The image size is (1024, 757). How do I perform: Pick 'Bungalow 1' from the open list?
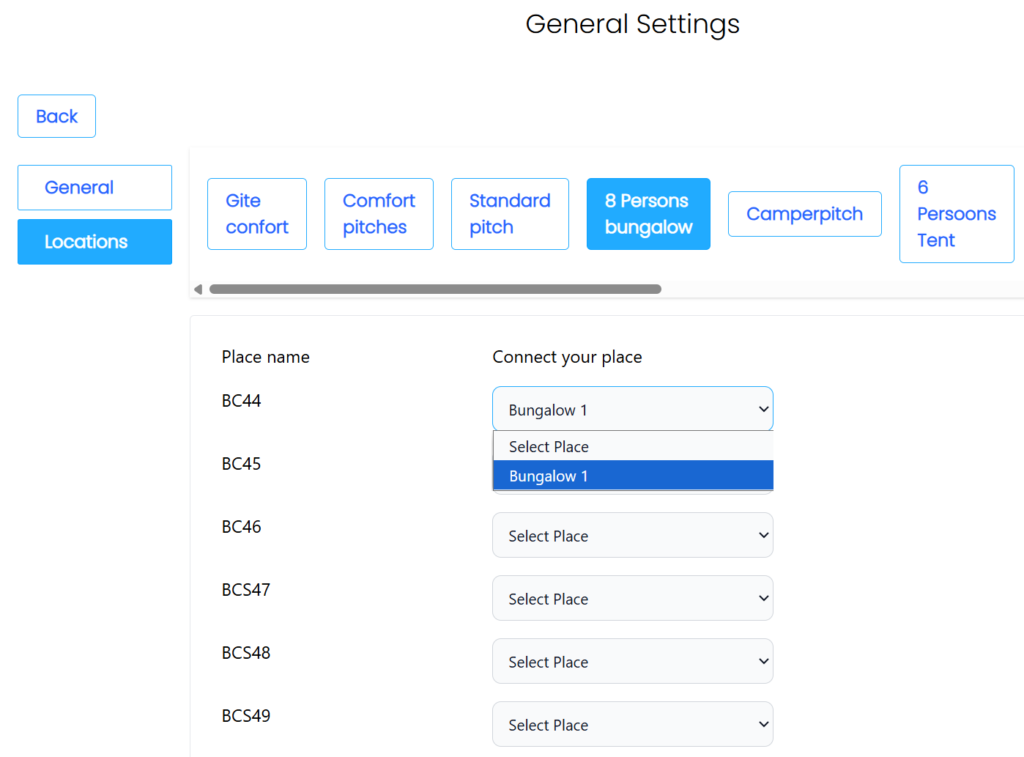point(632,476)
